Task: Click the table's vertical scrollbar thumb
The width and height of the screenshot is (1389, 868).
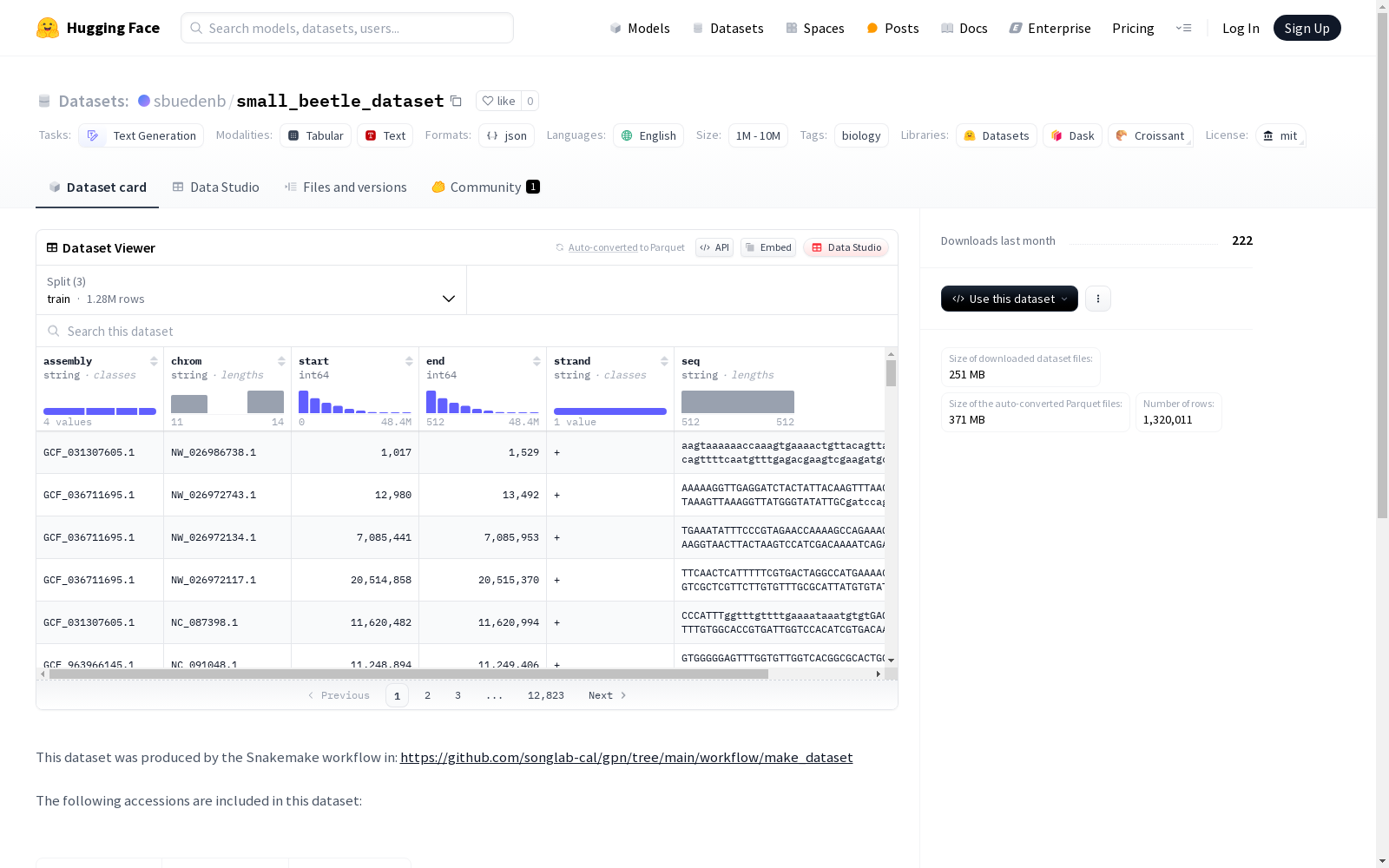Action: tap(891, 373)
